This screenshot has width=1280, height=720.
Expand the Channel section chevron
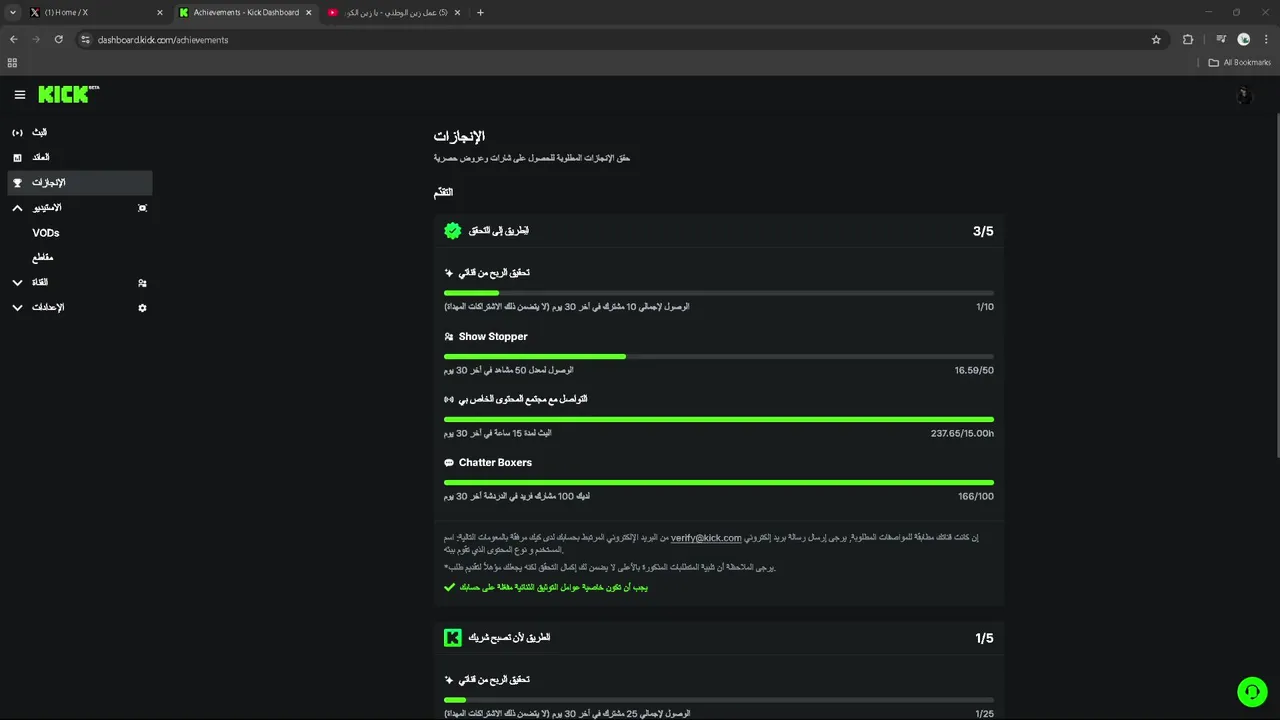(x=17, y=283)
